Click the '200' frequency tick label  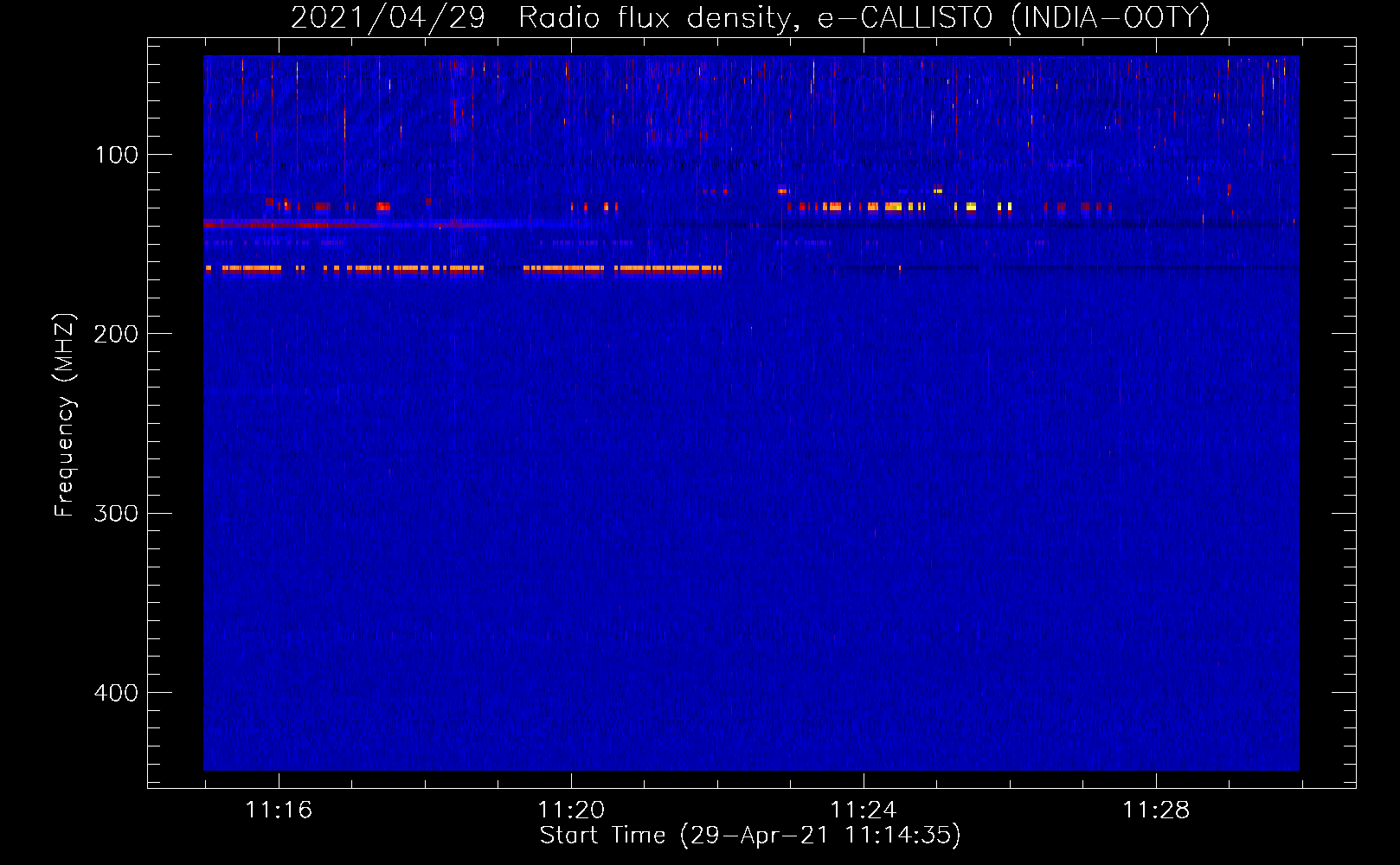pos(116,334)
